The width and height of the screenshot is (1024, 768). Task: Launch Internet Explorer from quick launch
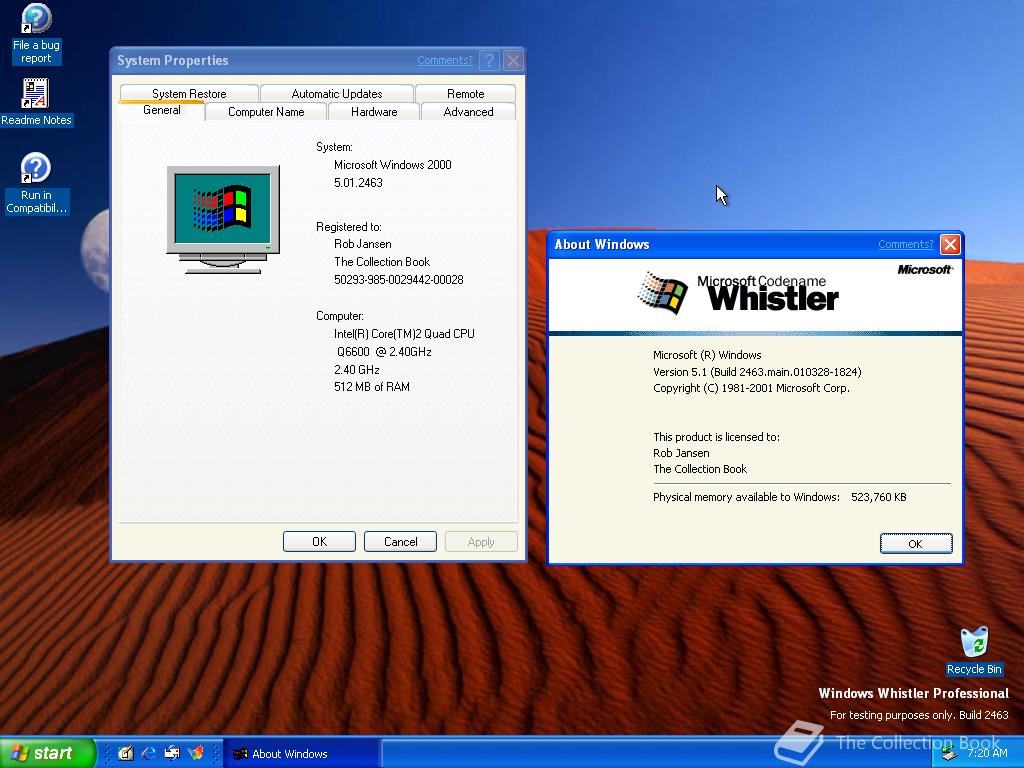pos(149,753)
